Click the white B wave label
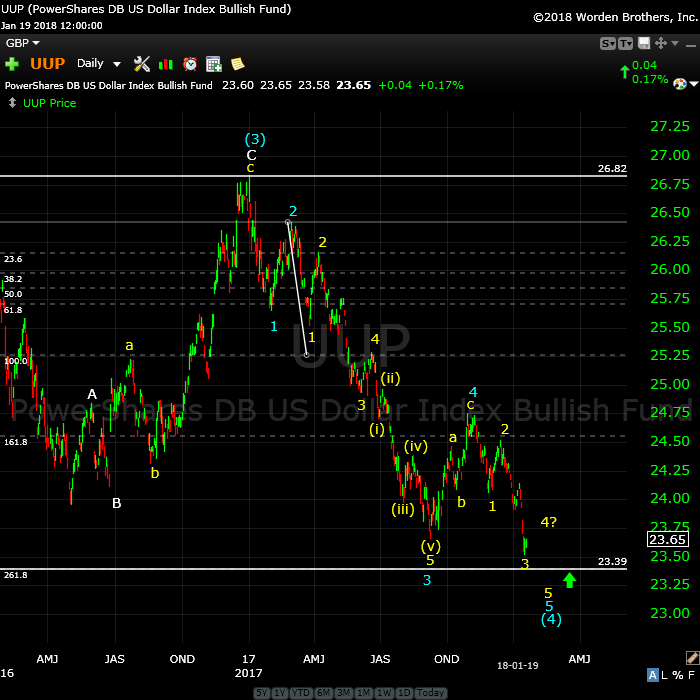Viewport: 700px width, 700px height. coord(117,503)
